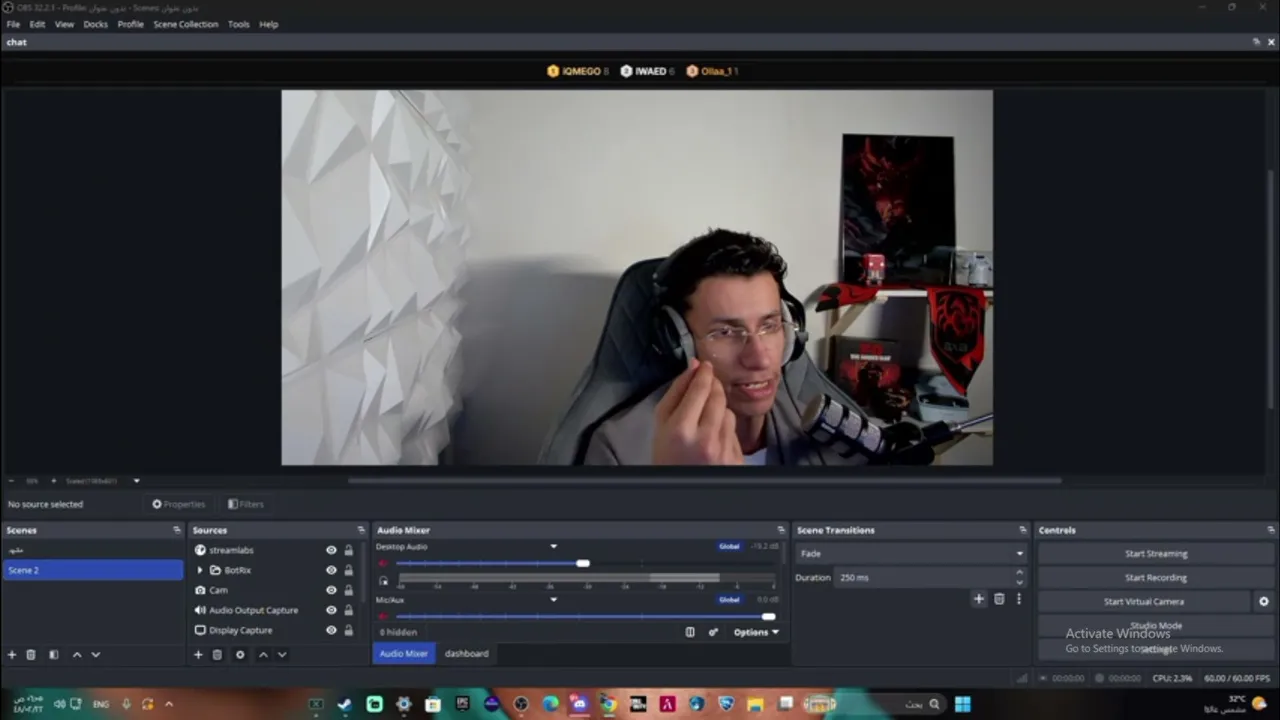
Task: Click the preview horizontal scrollbar
Action: click(x=704, y=480)
